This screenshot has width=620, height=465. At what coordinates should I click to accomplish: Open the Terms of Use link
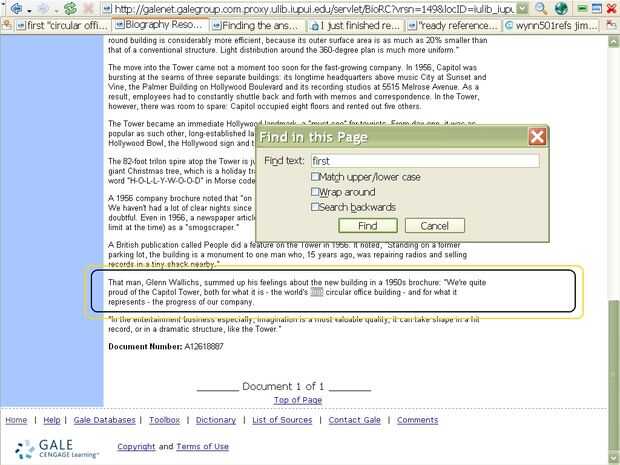click(x=202, y=446)
